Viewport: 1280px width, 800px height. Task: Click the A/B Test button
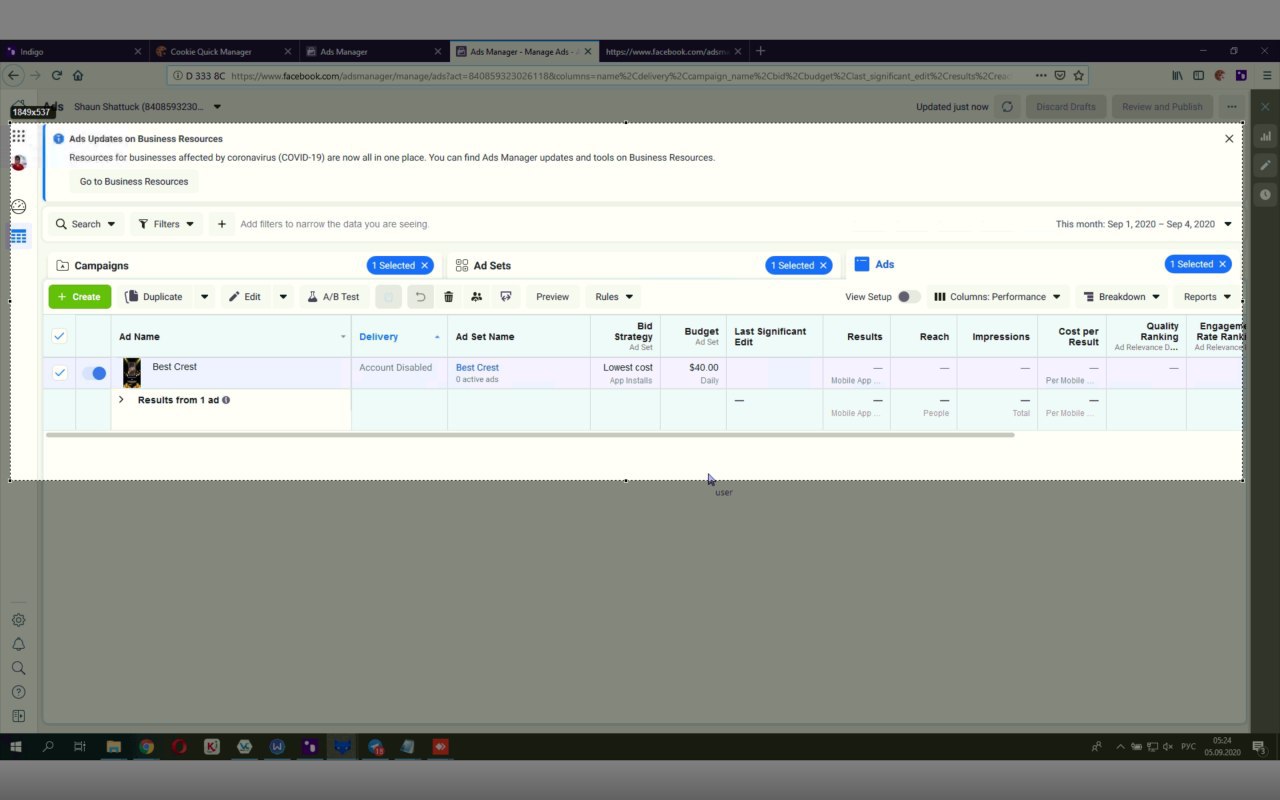click(333, 297)
